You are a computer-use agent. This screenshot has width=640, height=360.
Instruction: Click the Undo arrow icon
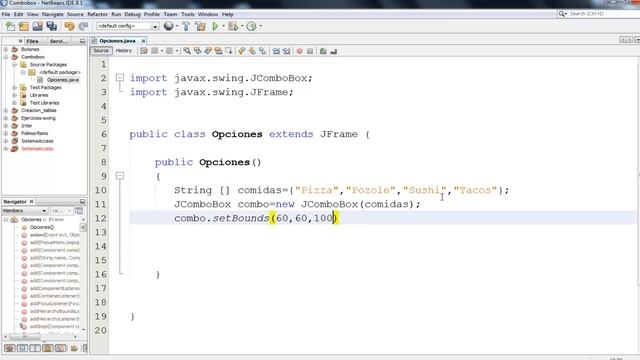[x=69, y=27]
